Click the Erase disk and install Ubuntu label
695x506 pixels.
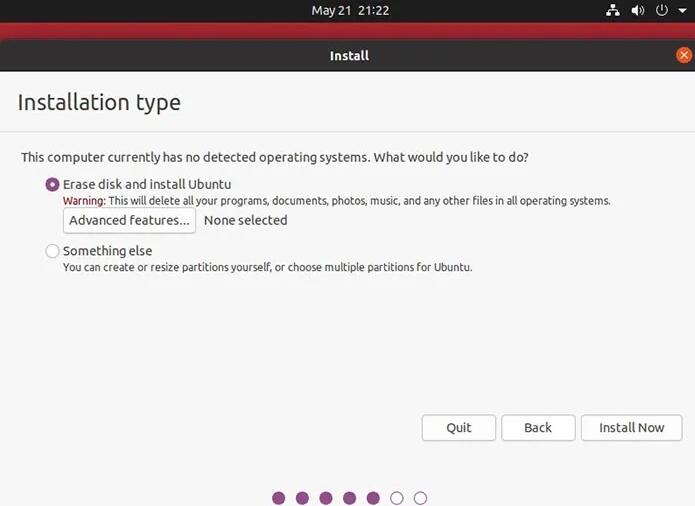pyautogui.click(x=147, y=184)
